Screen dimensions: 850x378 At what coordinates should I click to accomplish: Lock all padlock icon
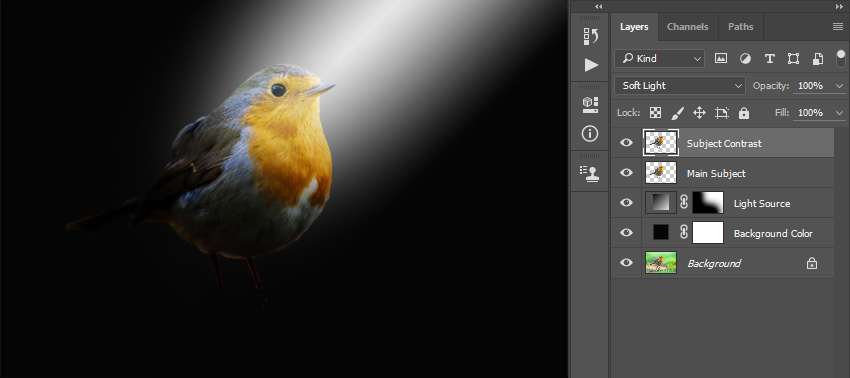744,113
